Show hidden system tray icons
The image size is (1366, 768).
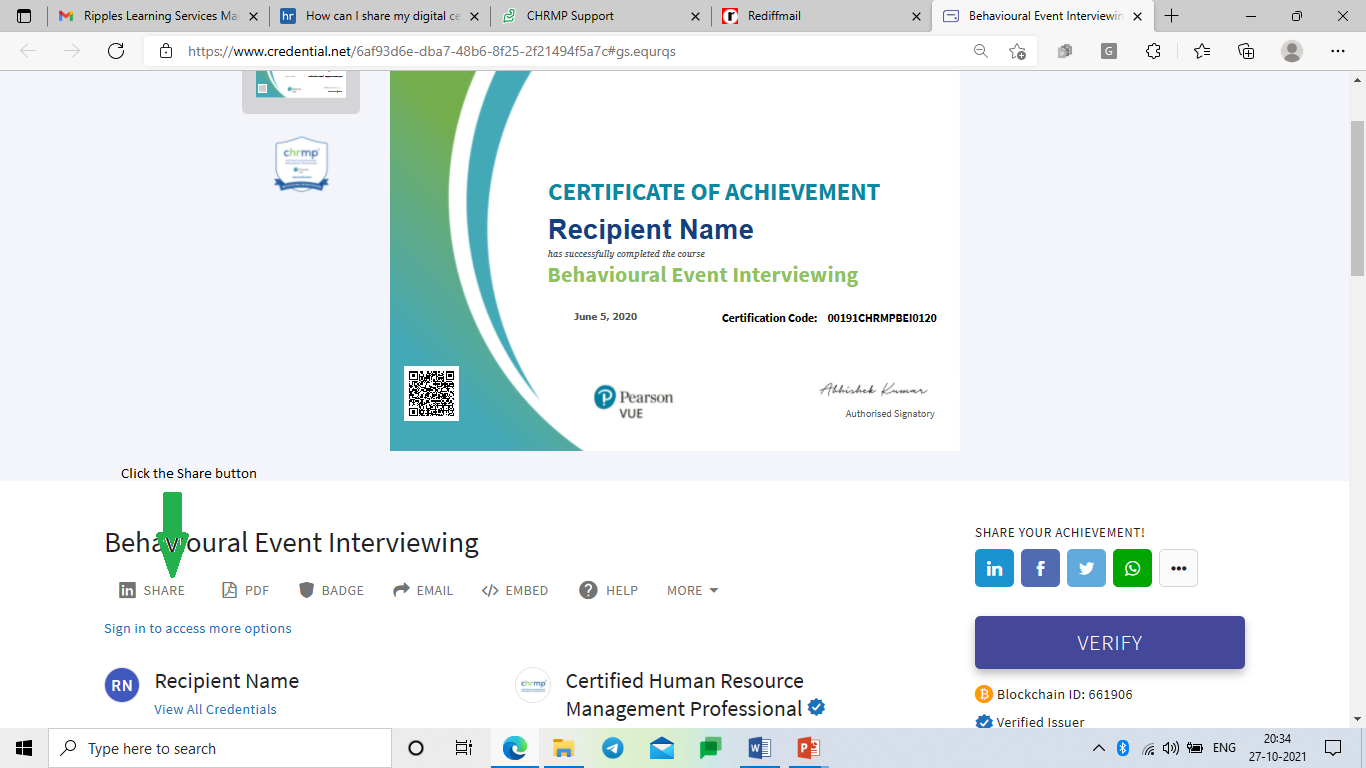1098,748
